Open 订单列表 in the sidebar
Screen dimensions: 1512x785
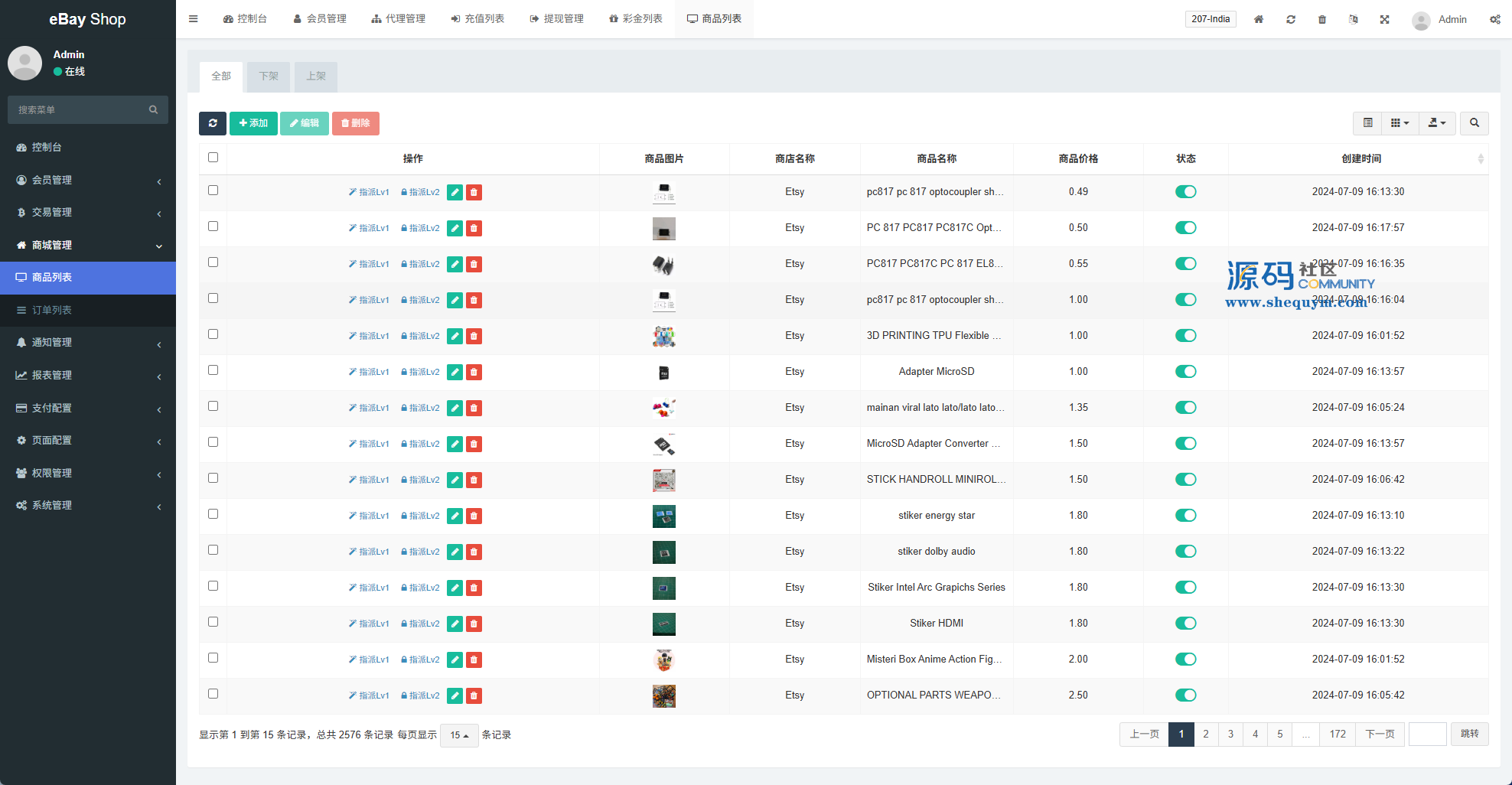tap(52, 310)
